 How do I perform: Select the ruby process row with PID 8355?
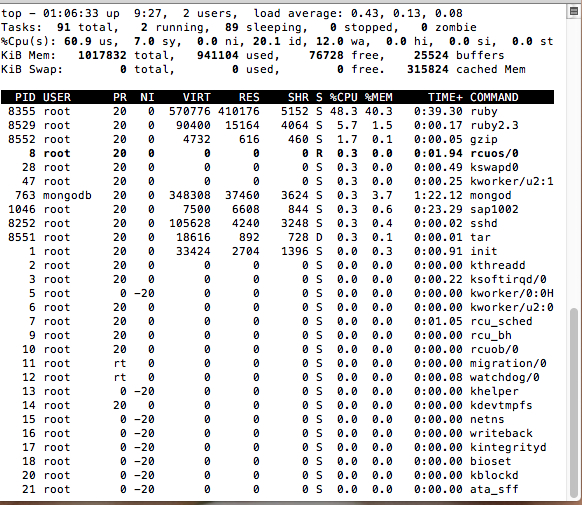277,111
